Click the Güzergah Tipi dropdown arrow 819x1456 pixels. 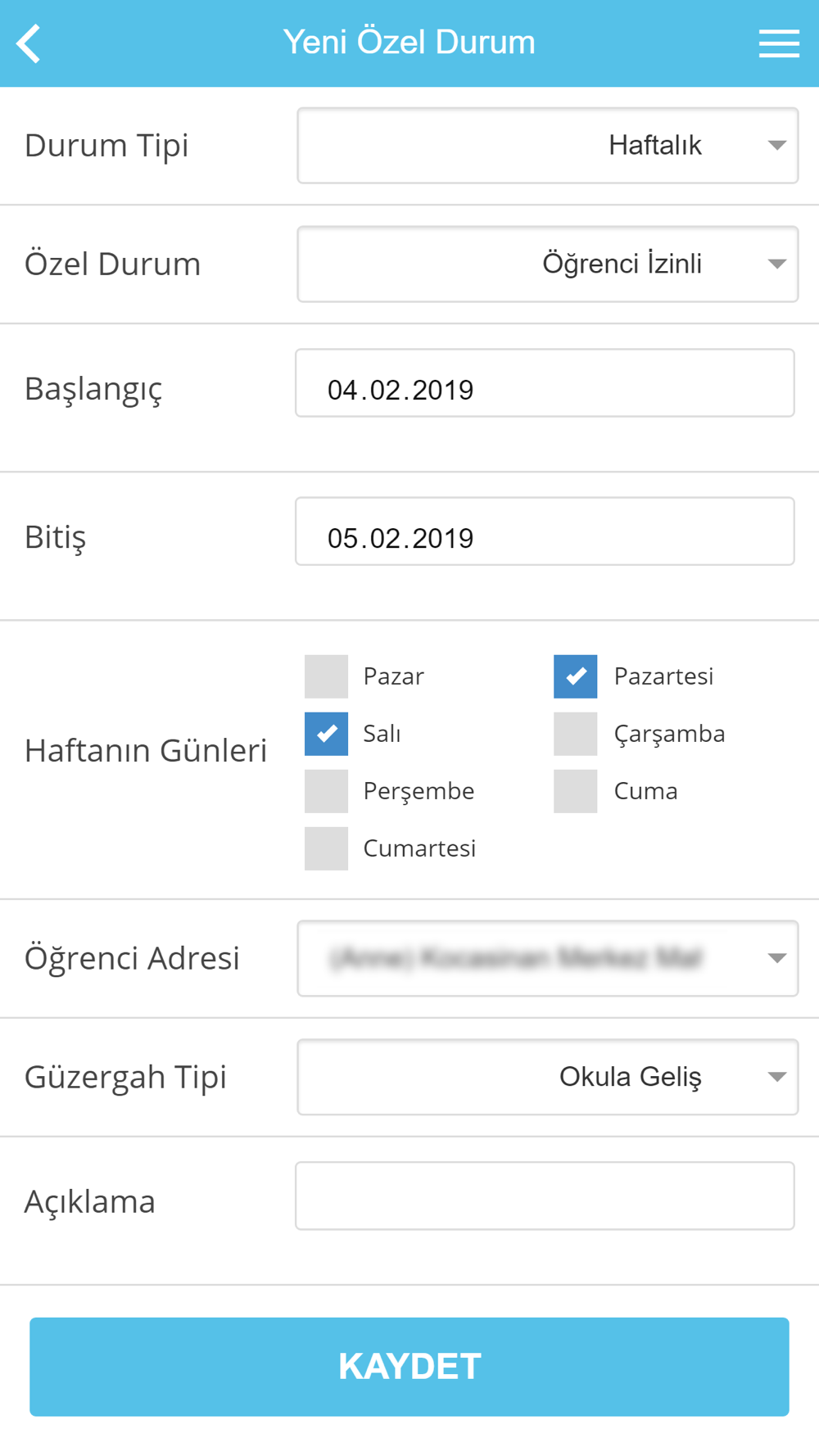[777, 1077]
